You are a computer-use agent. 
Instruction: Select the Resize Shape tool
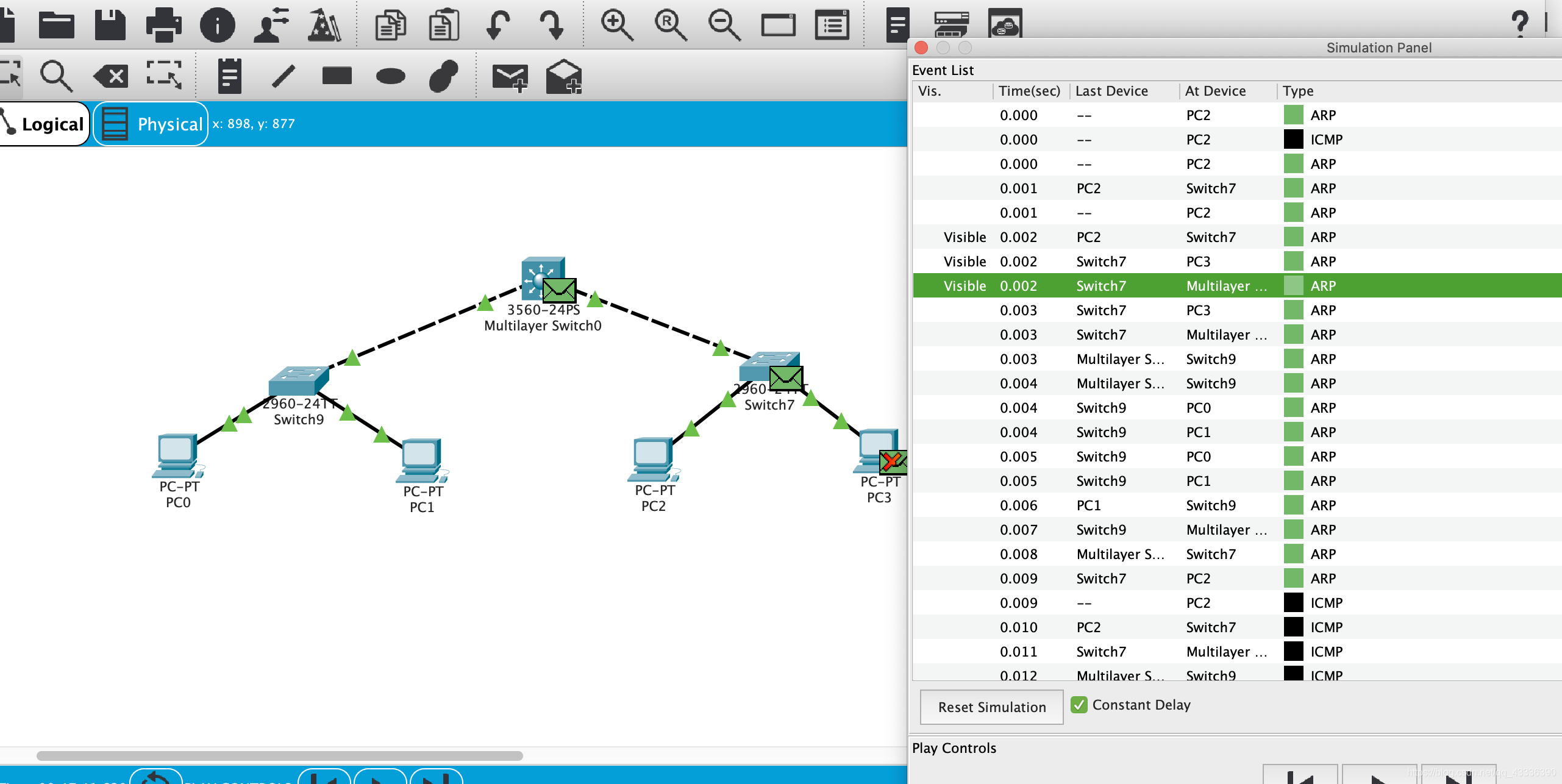[164, 75]
